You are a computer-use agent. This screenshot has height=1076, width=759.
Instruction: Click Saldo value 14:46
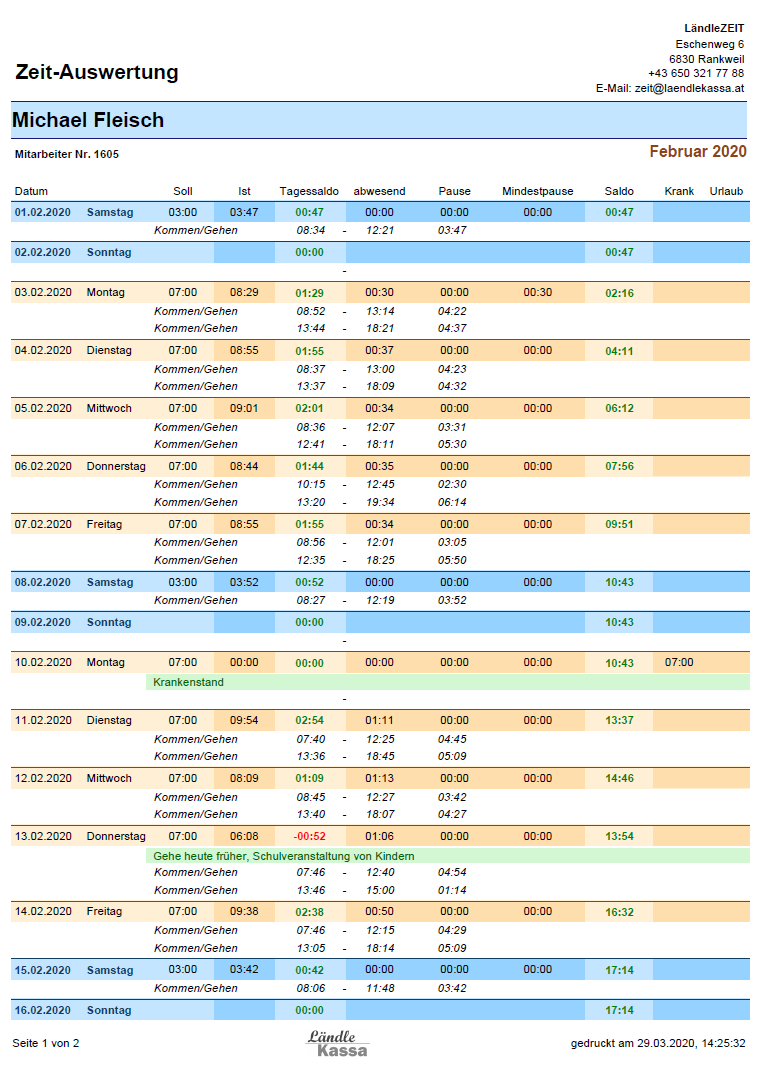point(620,778)
